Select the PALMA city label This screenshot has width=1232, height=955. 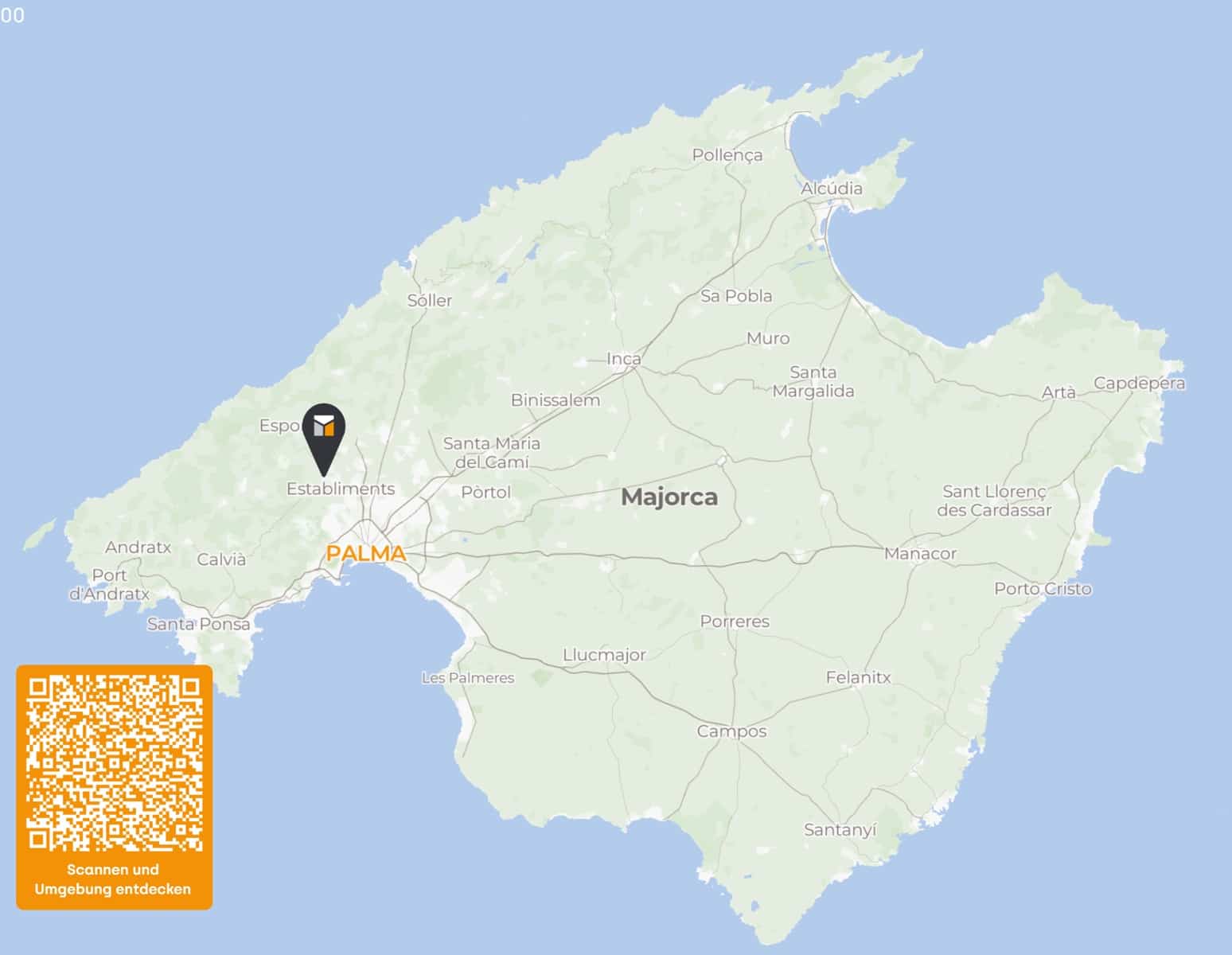click(x=366, y=553)
